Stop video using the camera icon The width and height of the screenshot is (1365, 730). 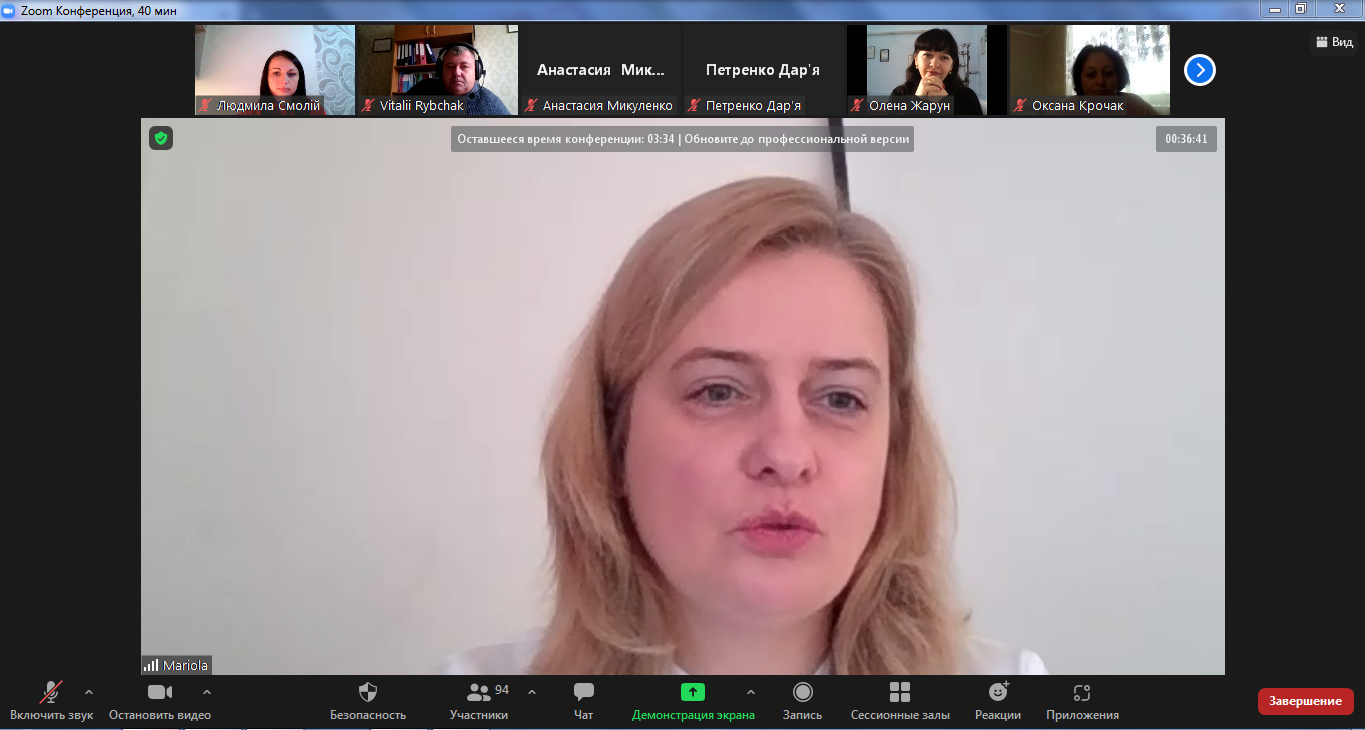pyautogui.click(x=160, y=692)
